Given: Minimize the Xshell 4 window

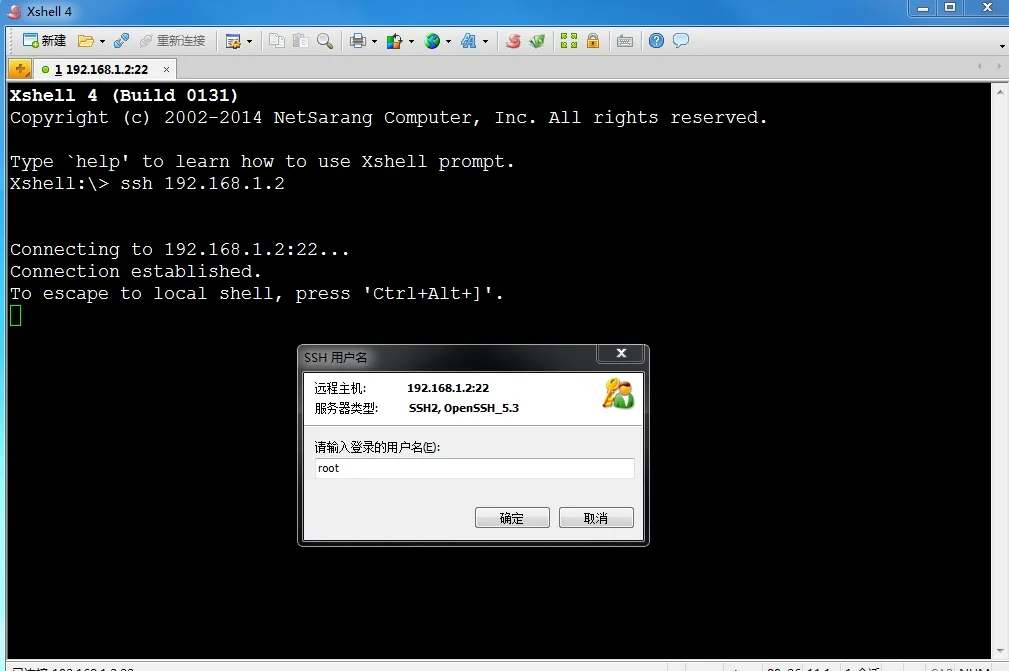Looking at the screenshot, I should (923, 8).
